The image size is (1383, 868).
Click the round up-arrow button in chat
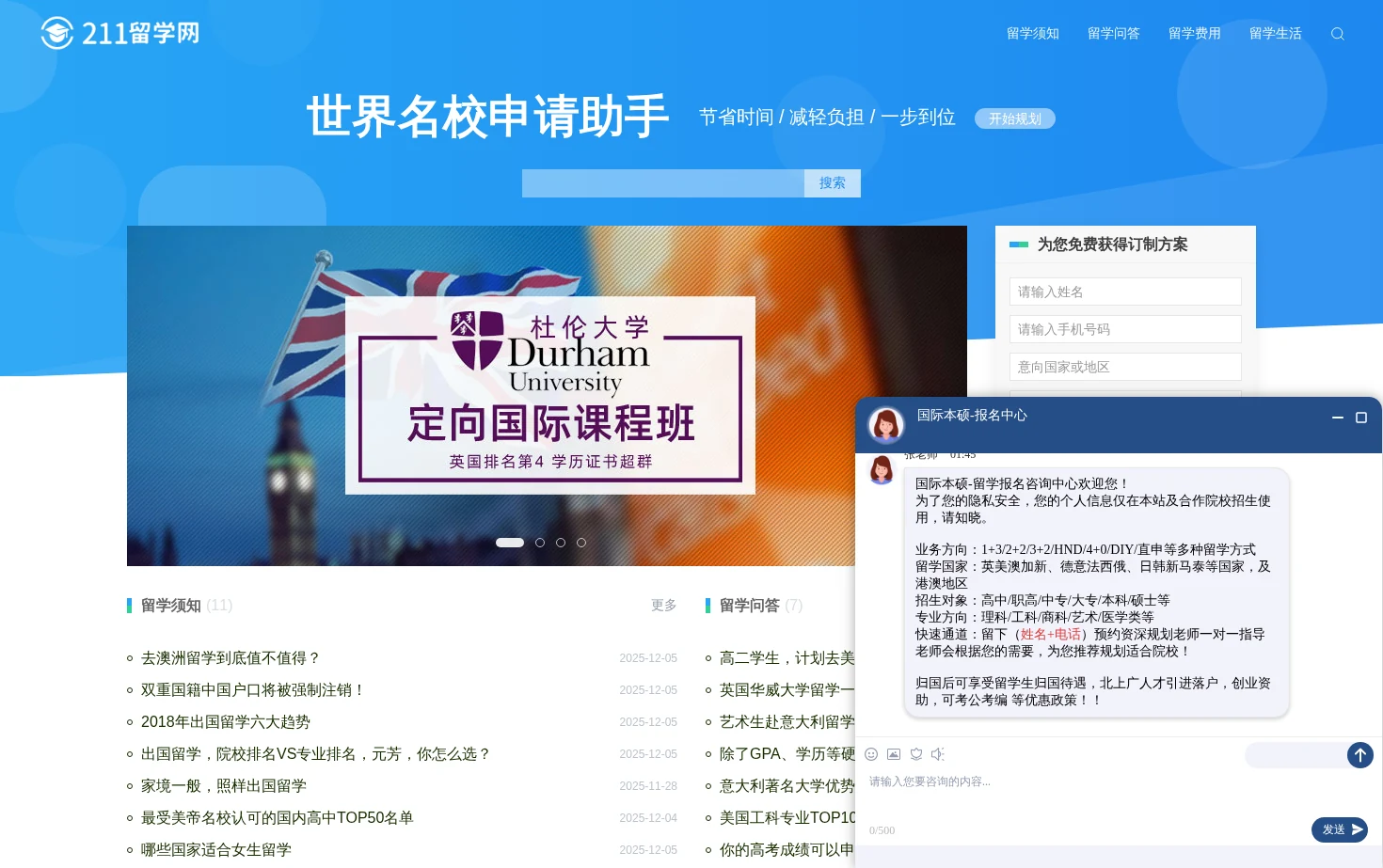pyautogui.click(x=1360, y=755)
